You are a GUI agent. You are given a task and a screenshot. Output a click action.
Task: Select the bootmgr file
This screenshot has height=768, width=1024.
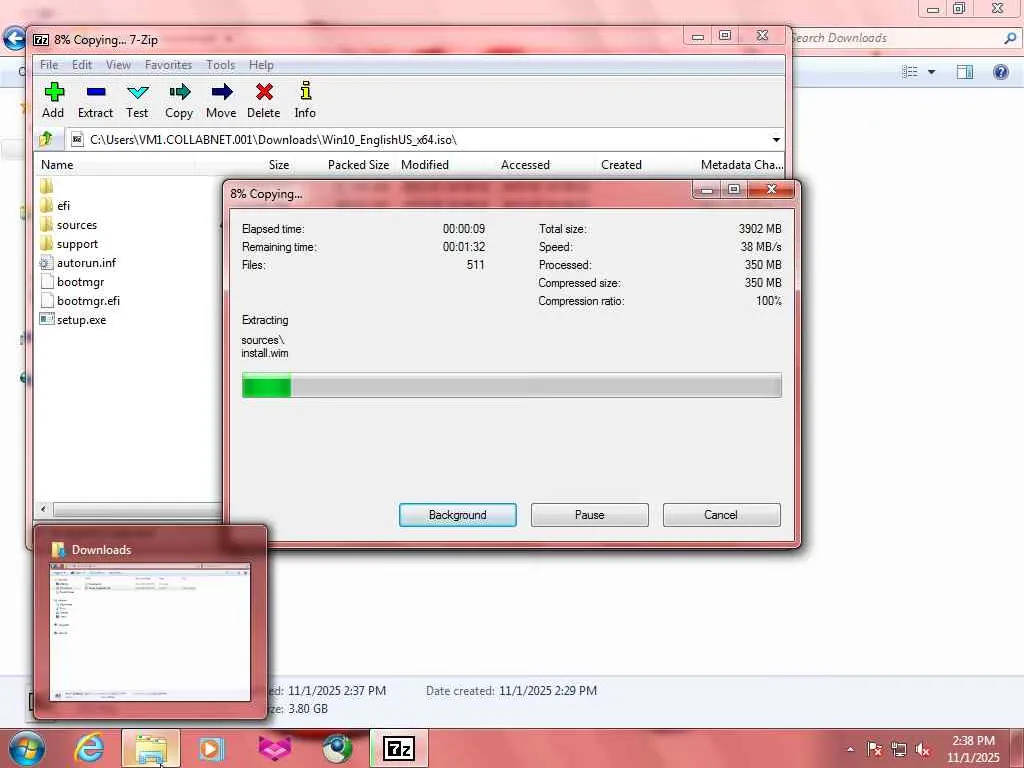(72, 281)
